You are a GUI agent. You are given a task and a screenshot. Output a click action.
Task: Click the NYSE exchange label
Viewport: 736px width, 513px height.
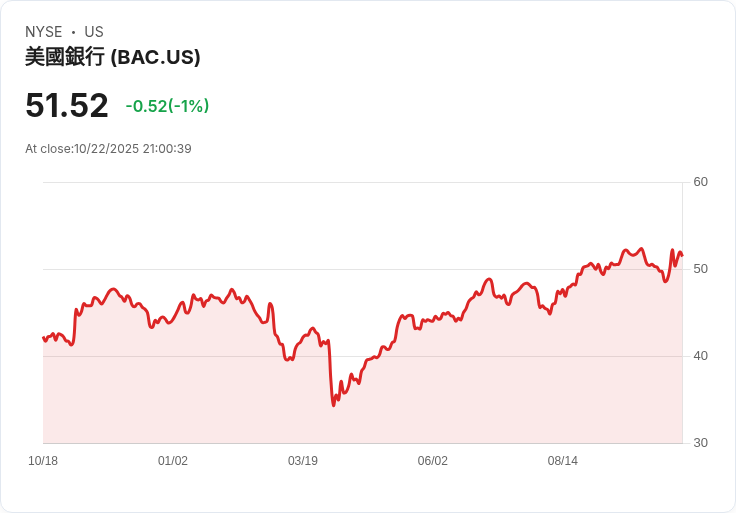44,32
